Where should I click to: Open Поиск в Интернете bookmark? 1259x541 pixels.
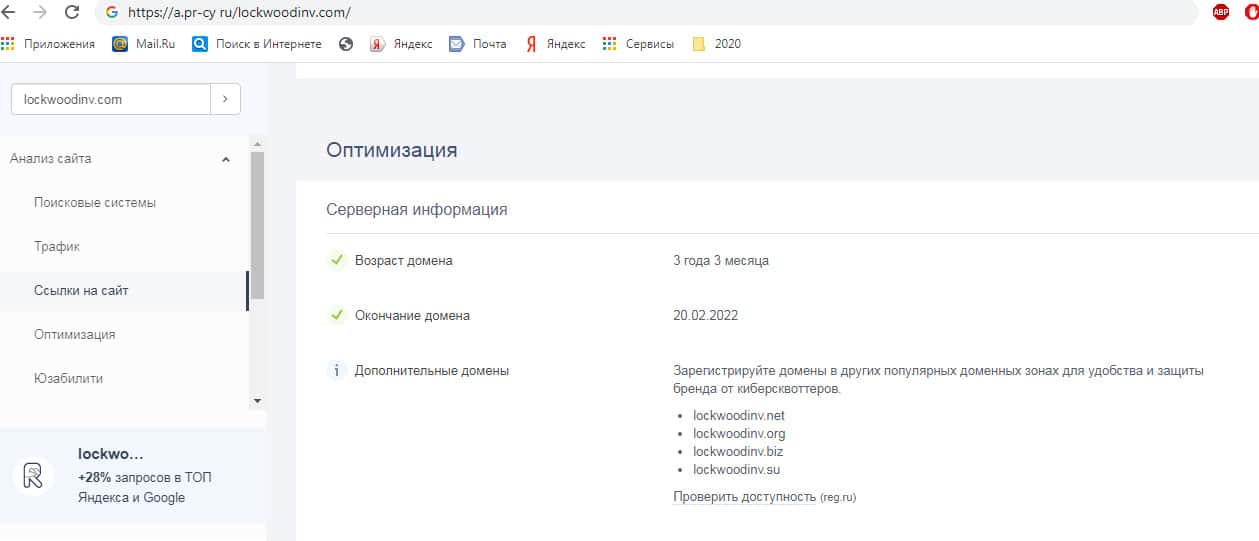pyautogui.click(x=256, y=44)
